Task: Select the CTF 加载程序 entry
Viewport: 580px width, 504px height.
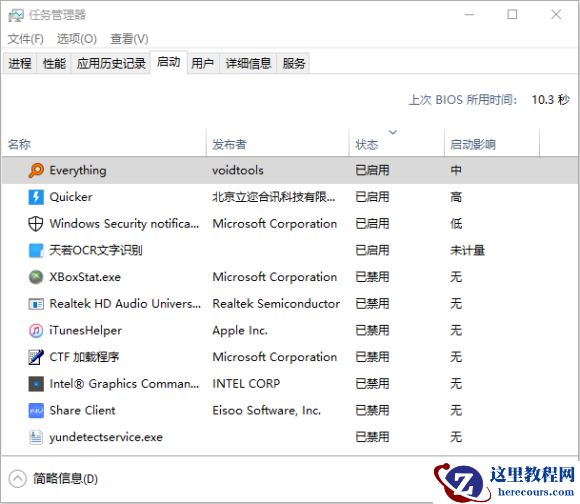Action: click(84, 357)
